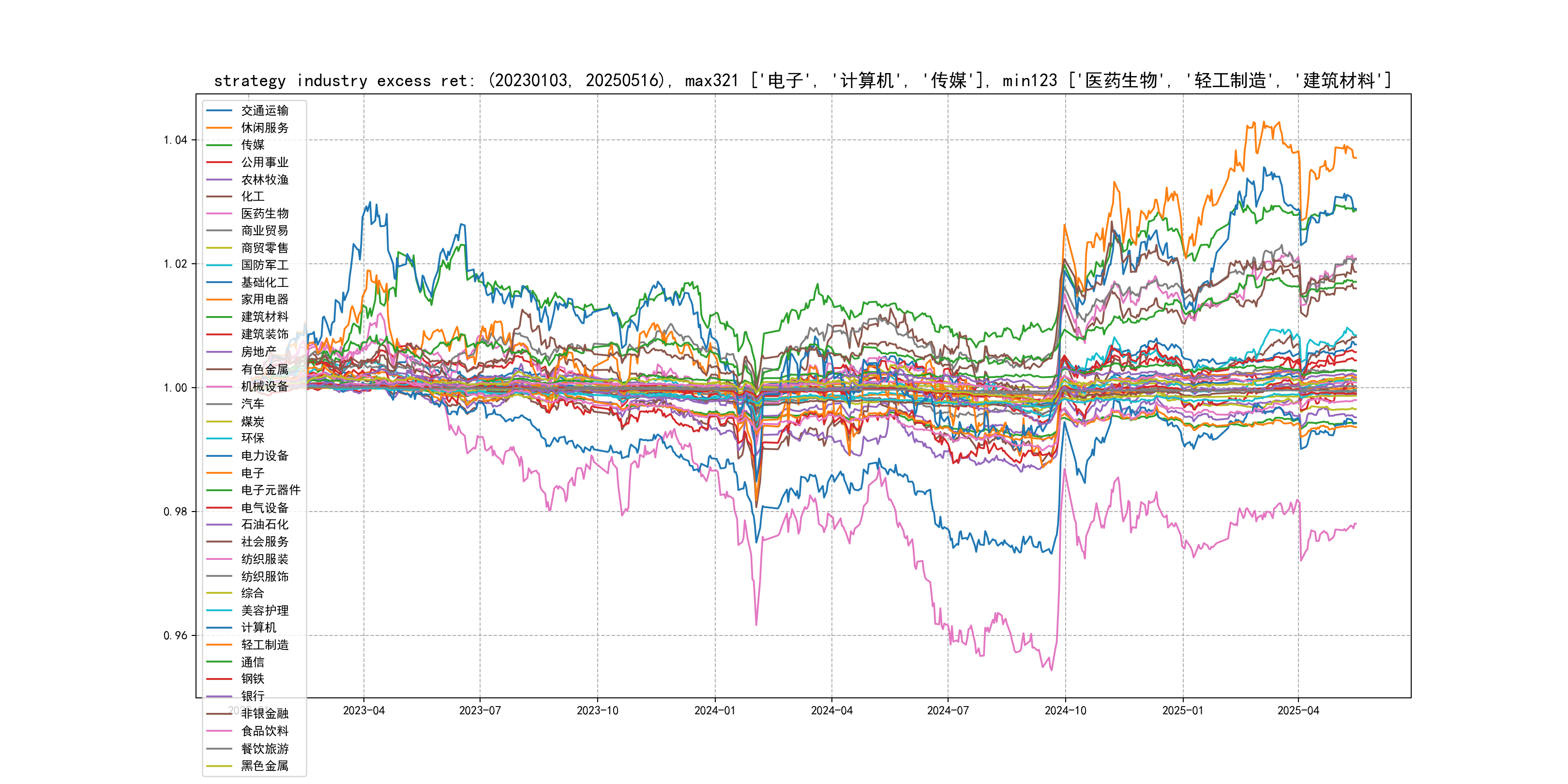Image resolution: width=1568 pixels, height=784 pixels.
Task: Click the 2024-10 x-axis tick label
Action: 1065,710
